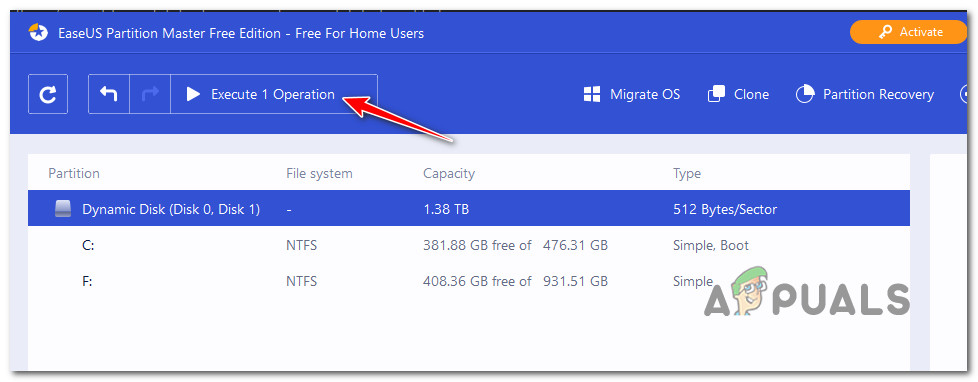The image size is (978, 382).
Task: Open Migrate OS tool
Action: click(632, 94)
